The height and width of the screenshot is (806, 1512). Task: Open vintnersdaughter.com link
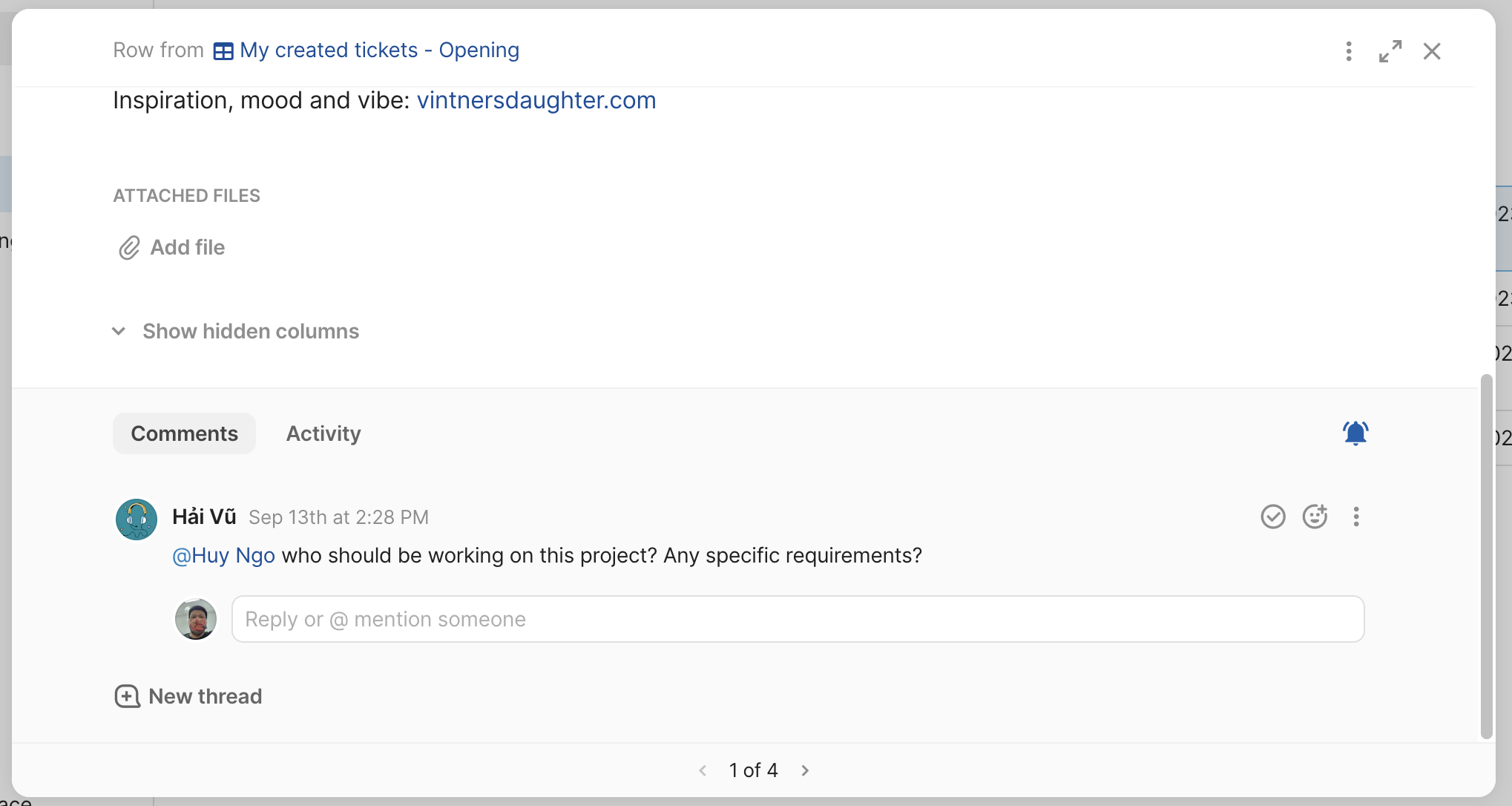pos(536,100)
